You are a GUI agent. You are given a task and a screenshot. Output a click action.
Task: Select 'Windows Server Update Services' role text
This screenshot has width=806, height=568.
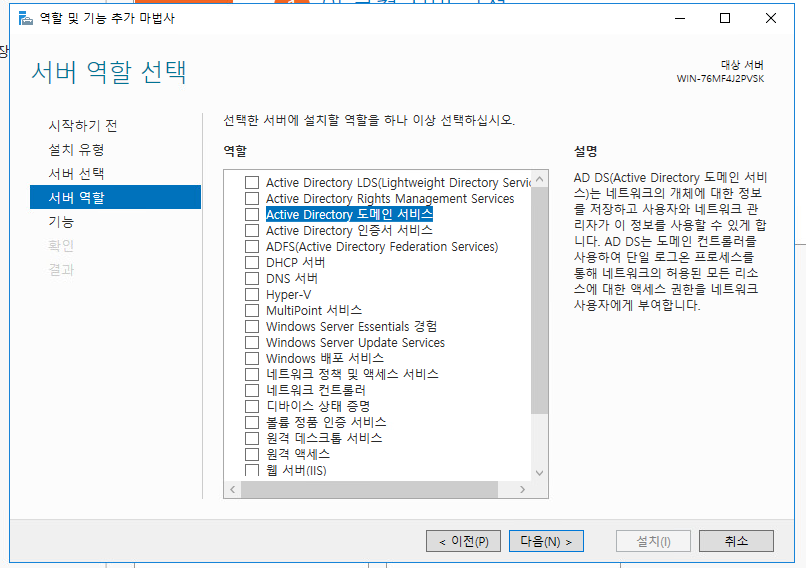(x=355, y=342)
